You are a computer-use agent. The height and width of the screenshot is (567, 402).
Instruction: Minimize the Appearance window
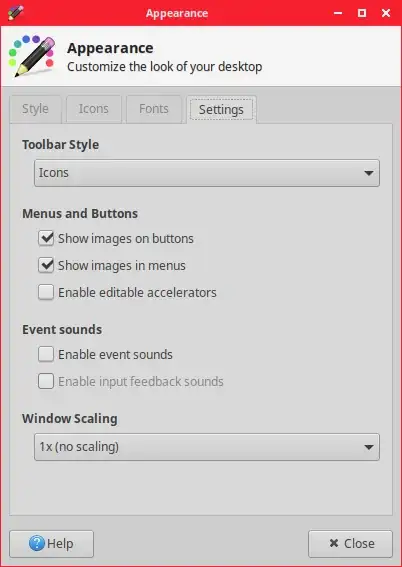(x=338, y=13)
